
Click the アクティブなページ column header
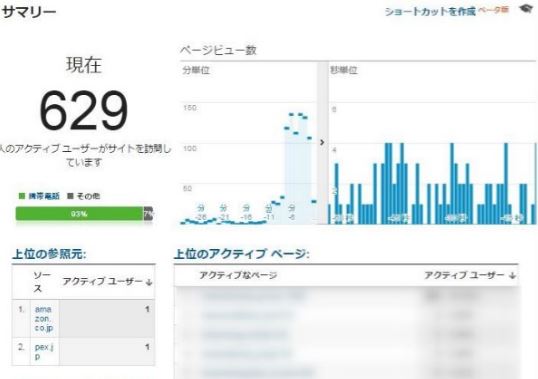point(238,275)
